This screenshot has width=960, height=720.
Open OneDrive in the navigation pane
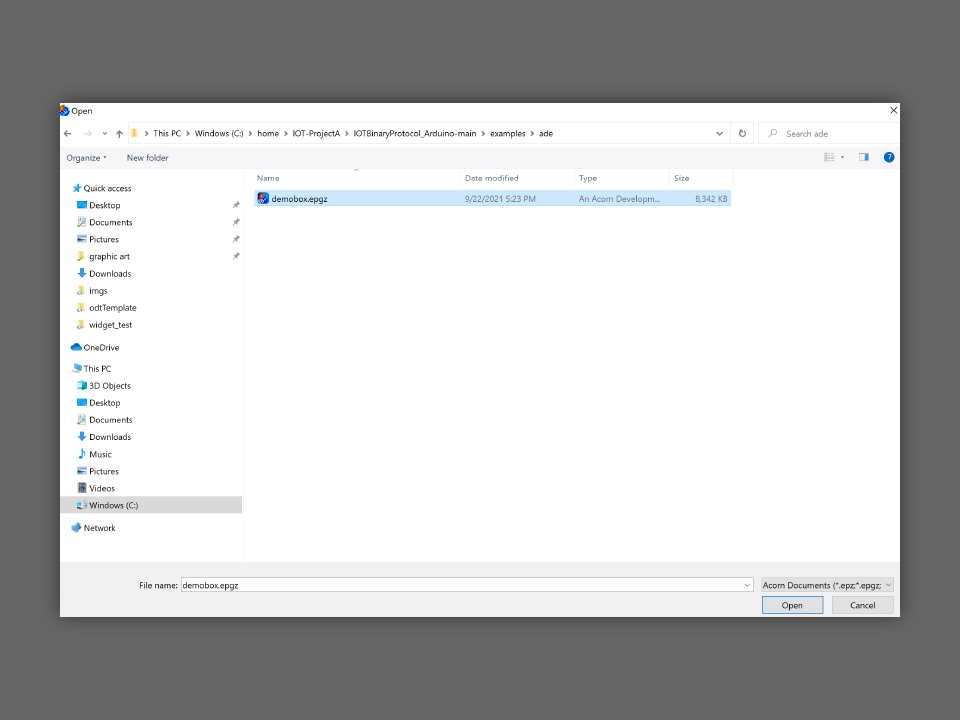point(101,348)
